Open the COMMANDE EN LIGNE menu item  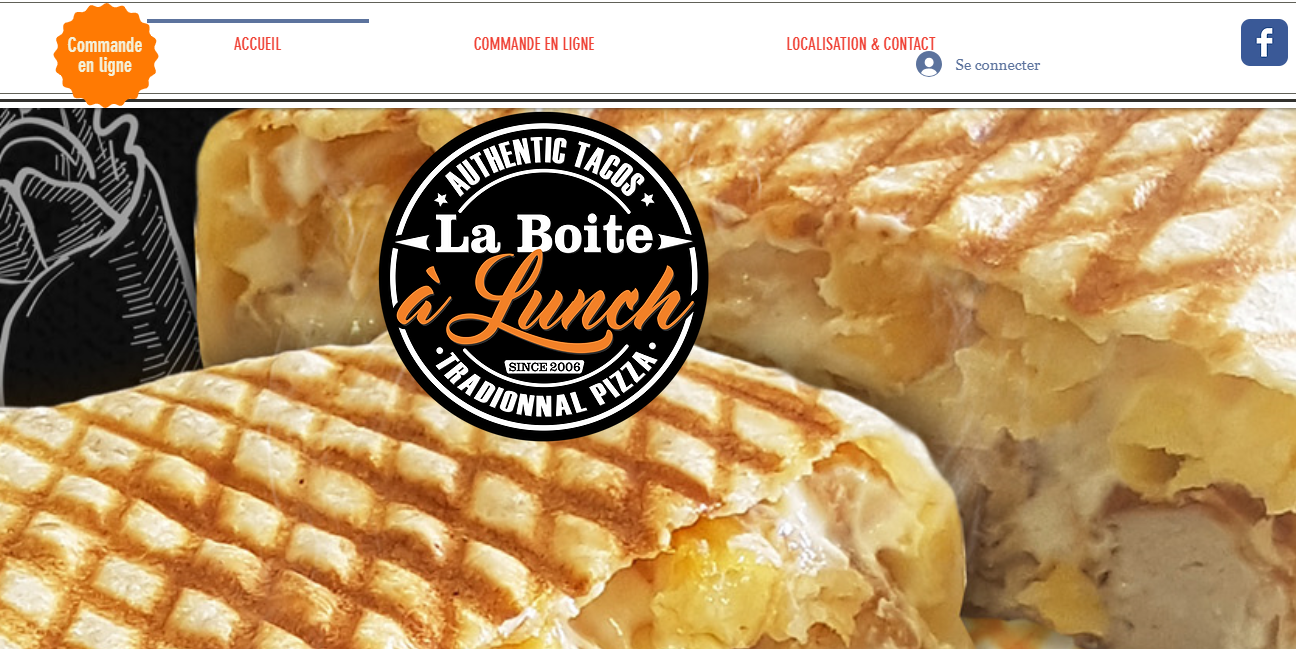(534, 44)
